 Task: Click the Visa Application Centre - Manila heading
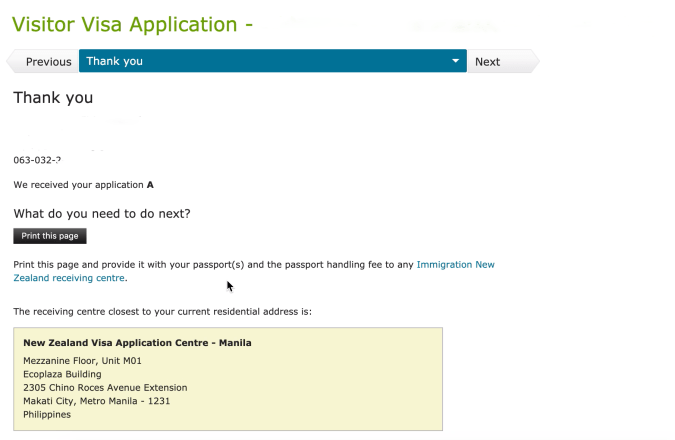pos(137,343)
